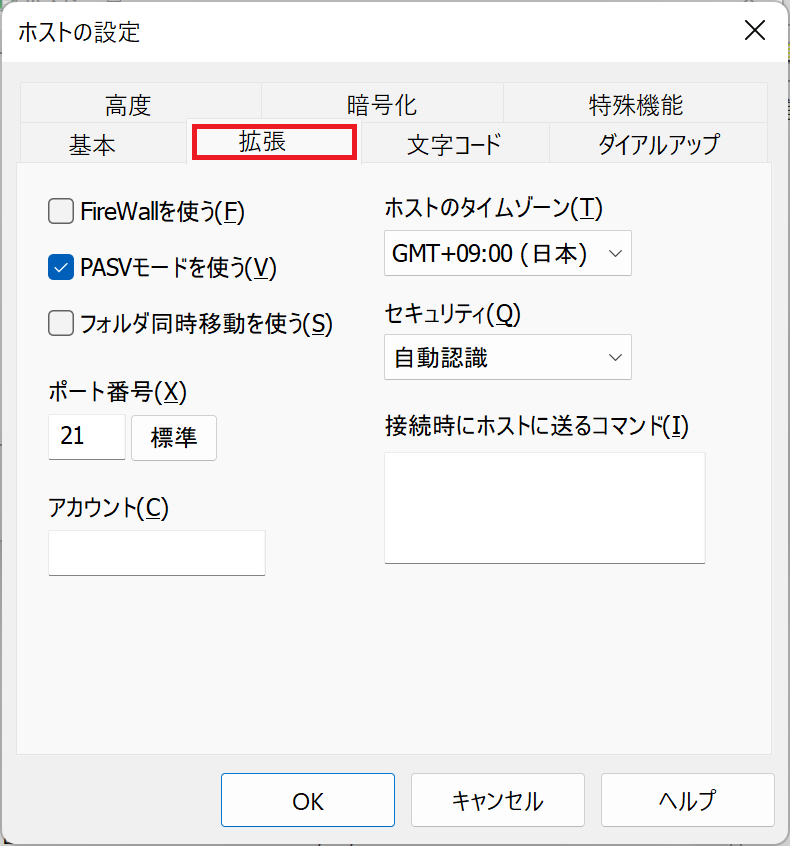790x846 pixels.
Task: Open the ダイアルアップ tab
Action: (x=658, y=144)
